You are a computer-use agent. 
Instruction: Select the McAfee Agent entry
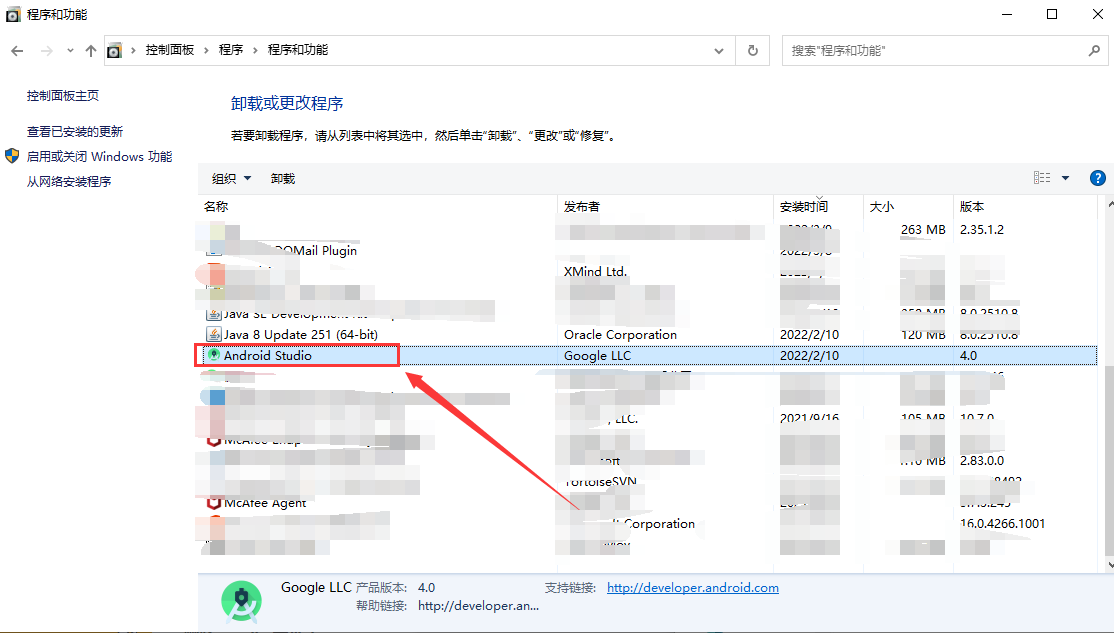pos(265,503)
